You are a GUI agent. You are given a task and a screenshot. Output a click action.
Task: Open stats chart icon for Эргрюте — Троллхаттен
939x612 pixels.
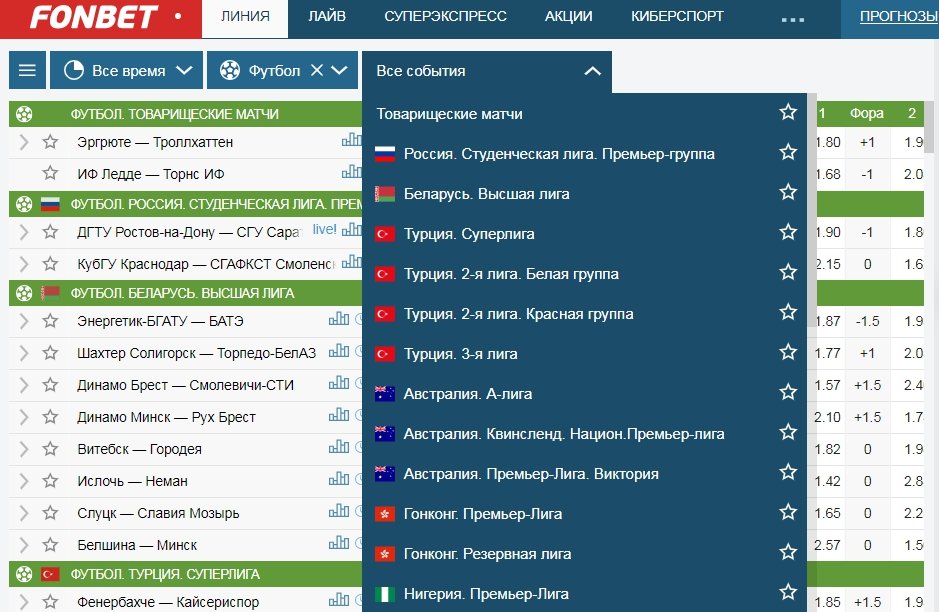coord(351,141)
